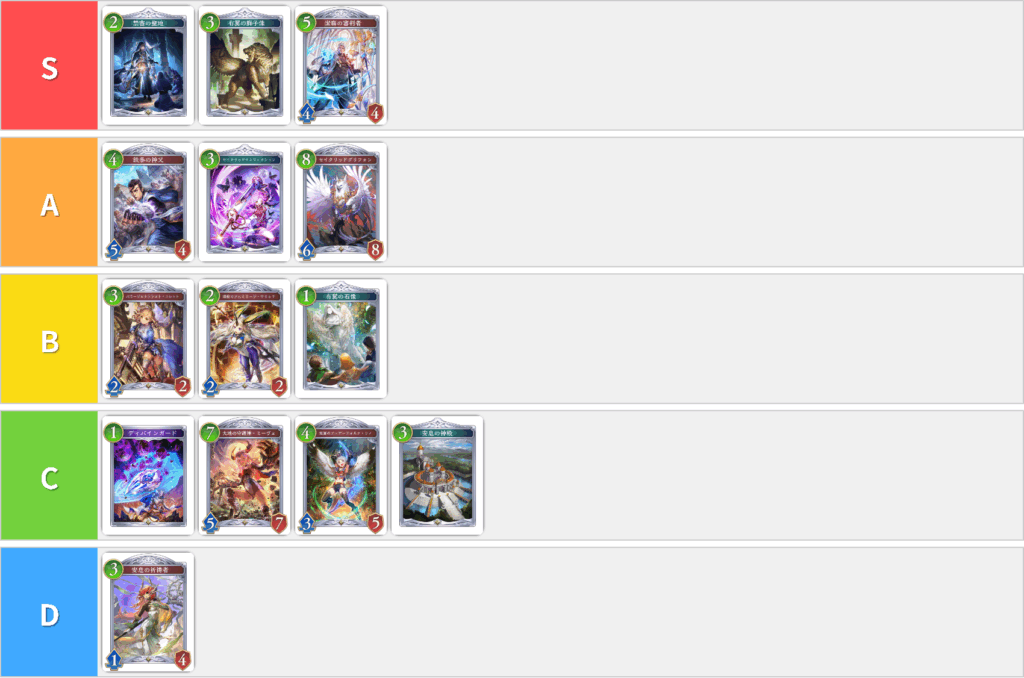Select the red S tier label
The height and width of the screenshot is (678, 1024).
point(49,65)
